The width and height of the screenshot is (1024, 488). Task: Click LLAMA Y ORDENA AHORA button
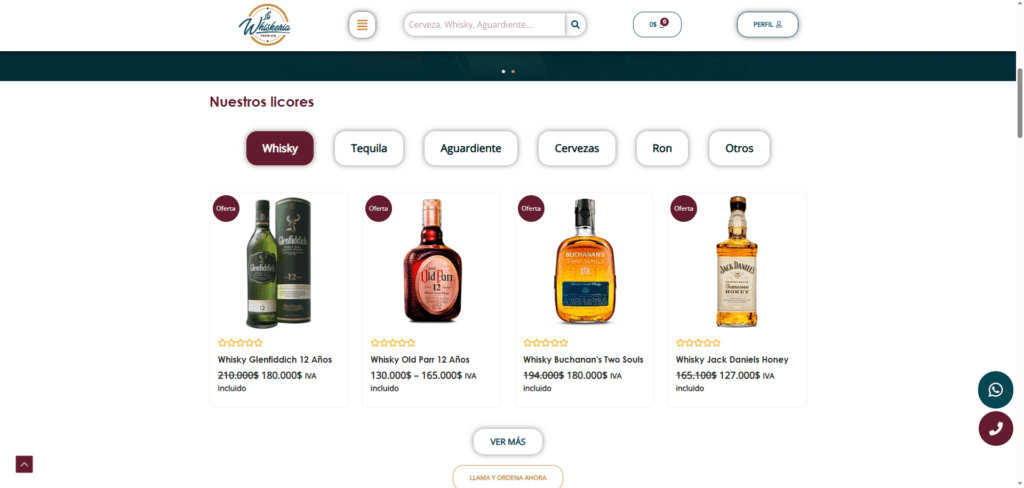click(508, 478)
